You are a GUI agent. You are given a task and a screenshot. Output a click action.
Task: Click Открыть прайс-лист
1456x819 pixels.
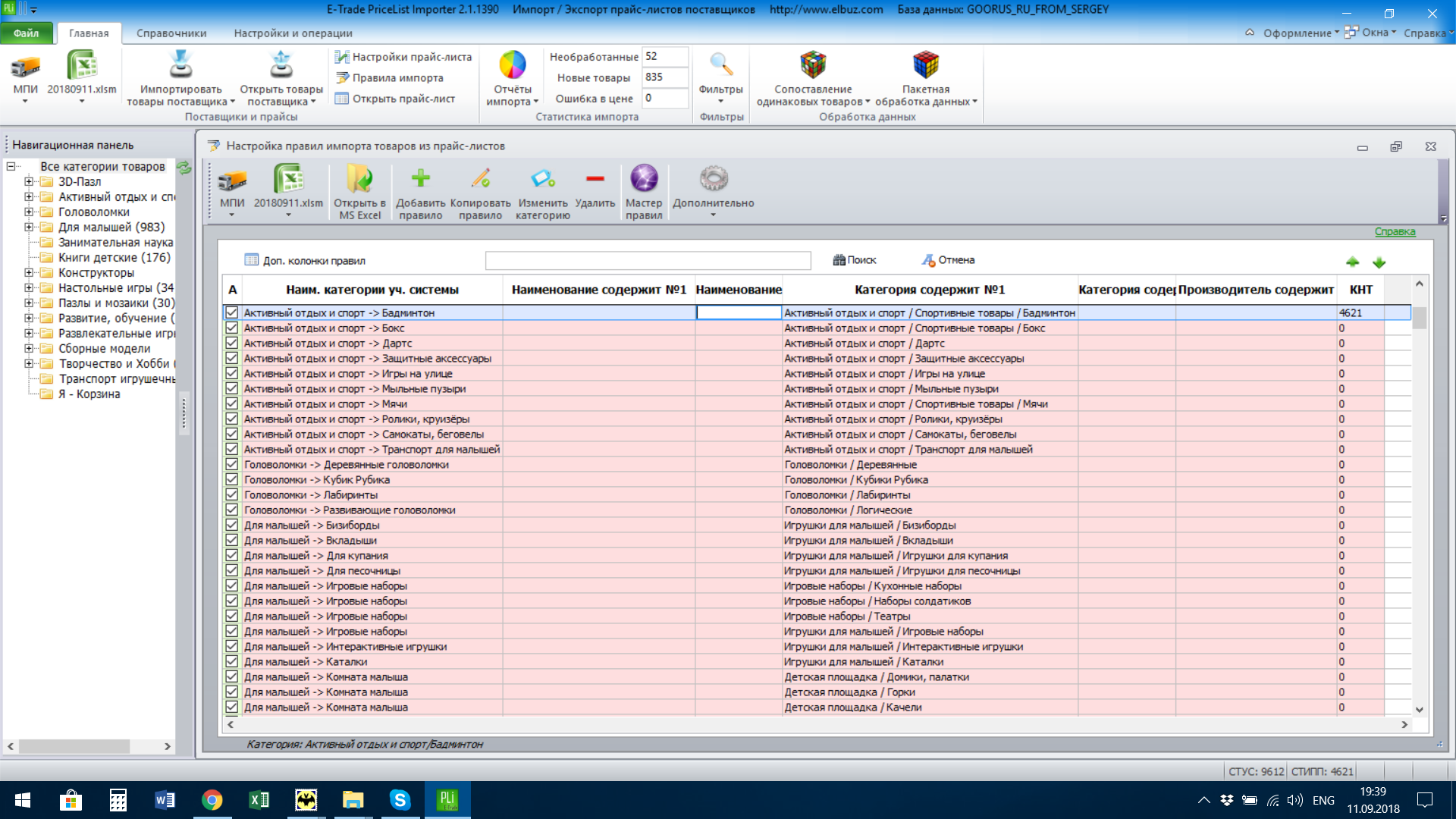[x=395, y=99]
